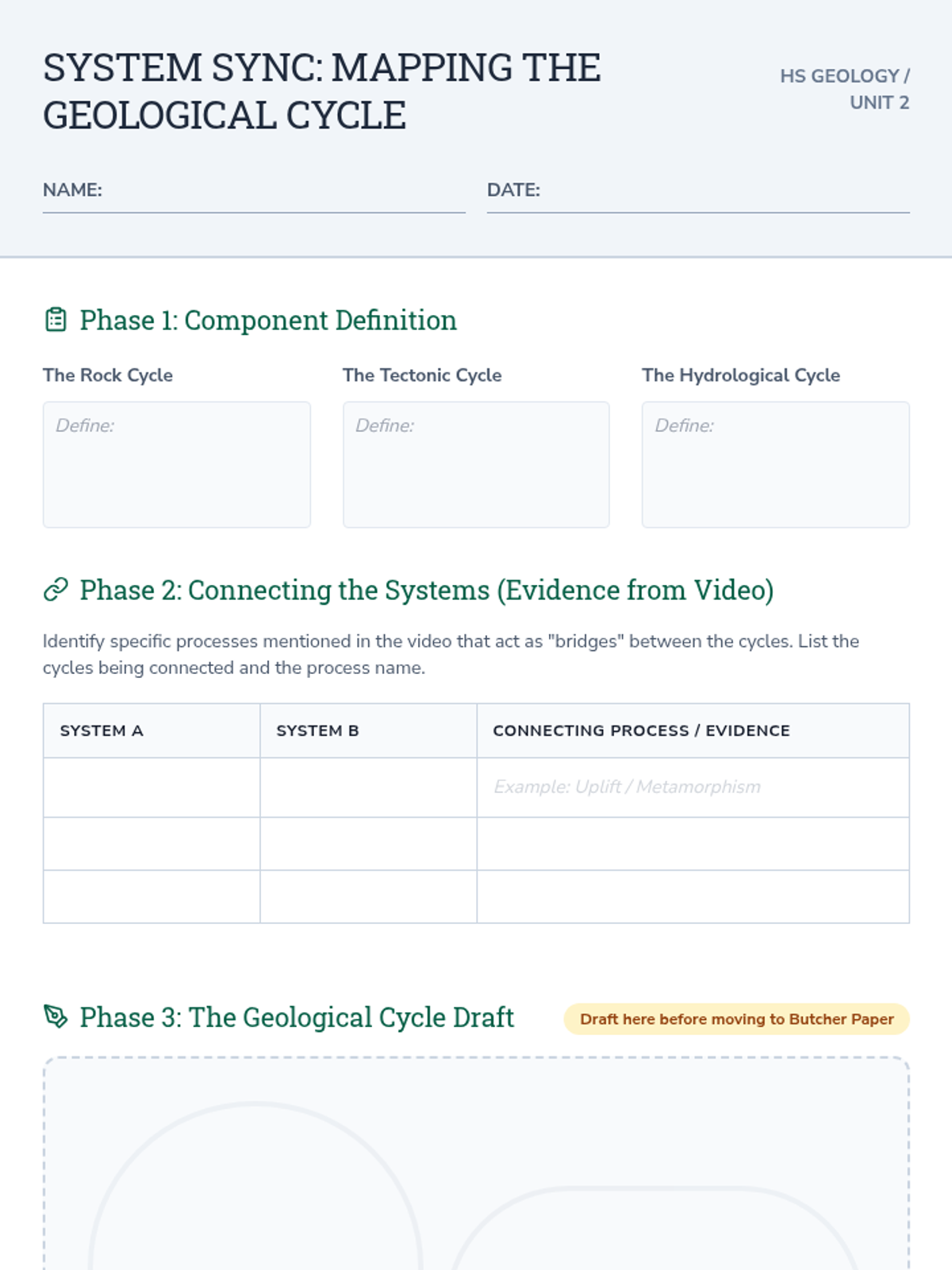Click the HS GEOLOGY / UNIT 2 label

tap(844, 89)
